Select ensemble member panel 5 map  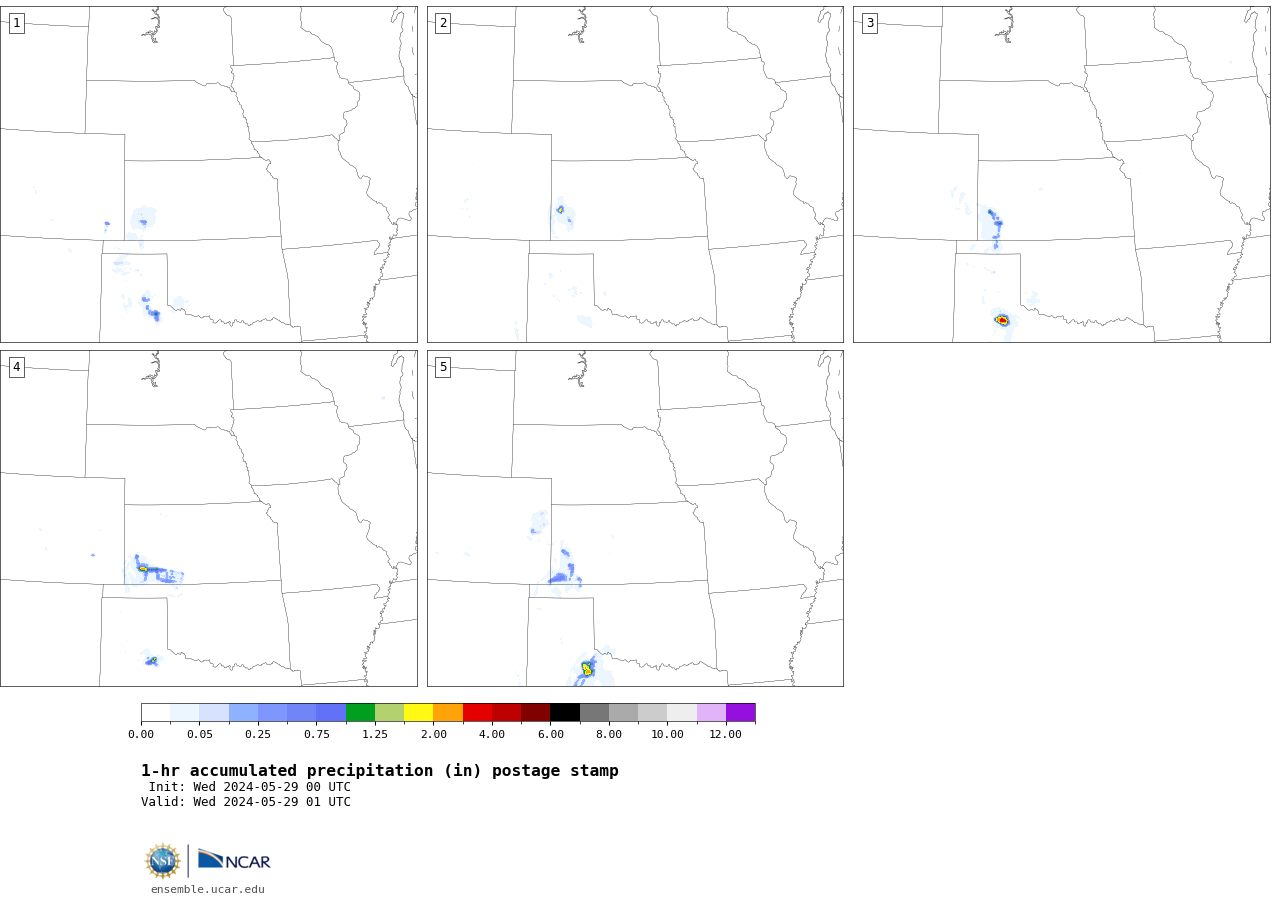coord(635,518)
